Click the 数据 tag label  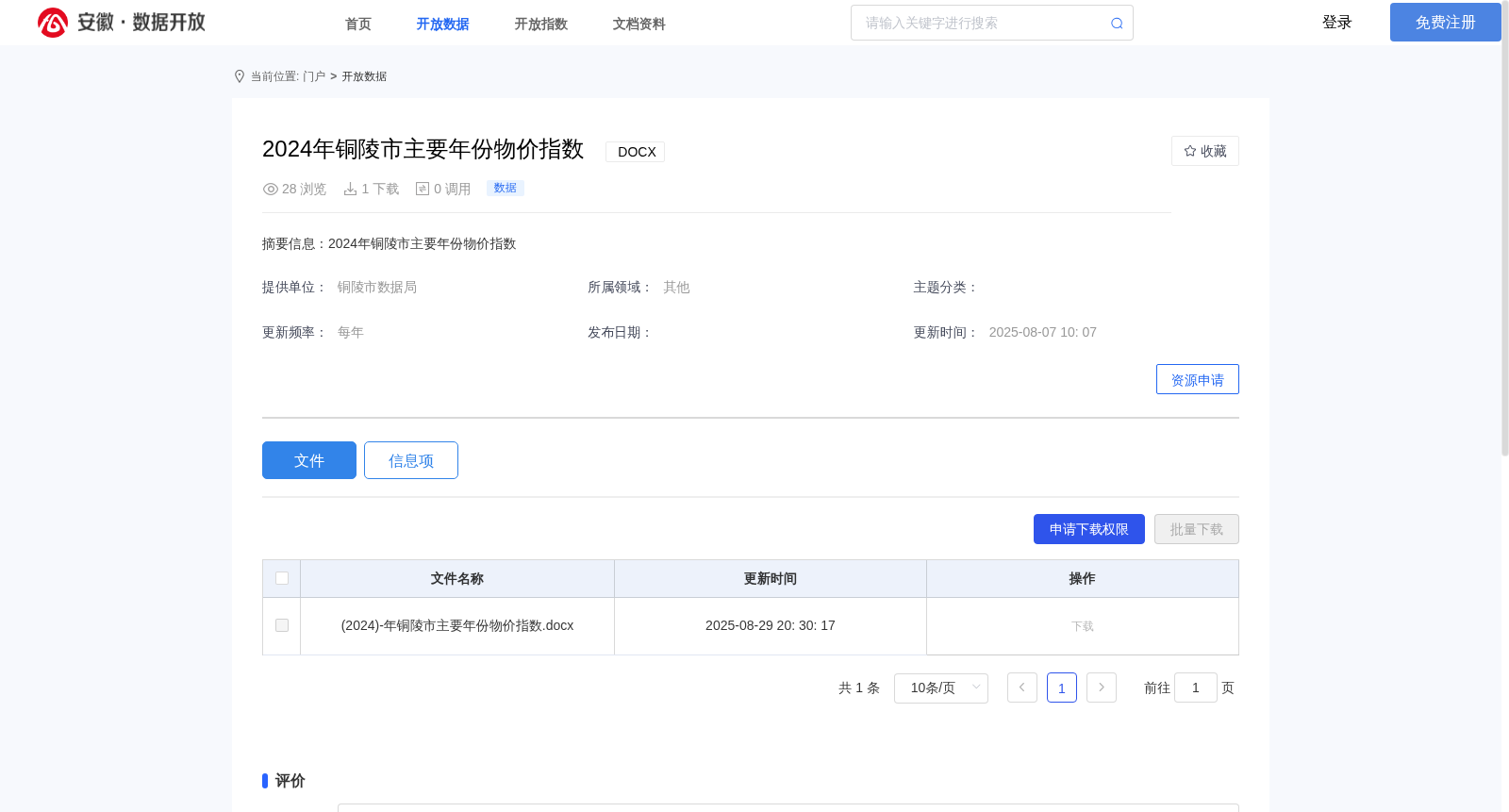point(506,188)
